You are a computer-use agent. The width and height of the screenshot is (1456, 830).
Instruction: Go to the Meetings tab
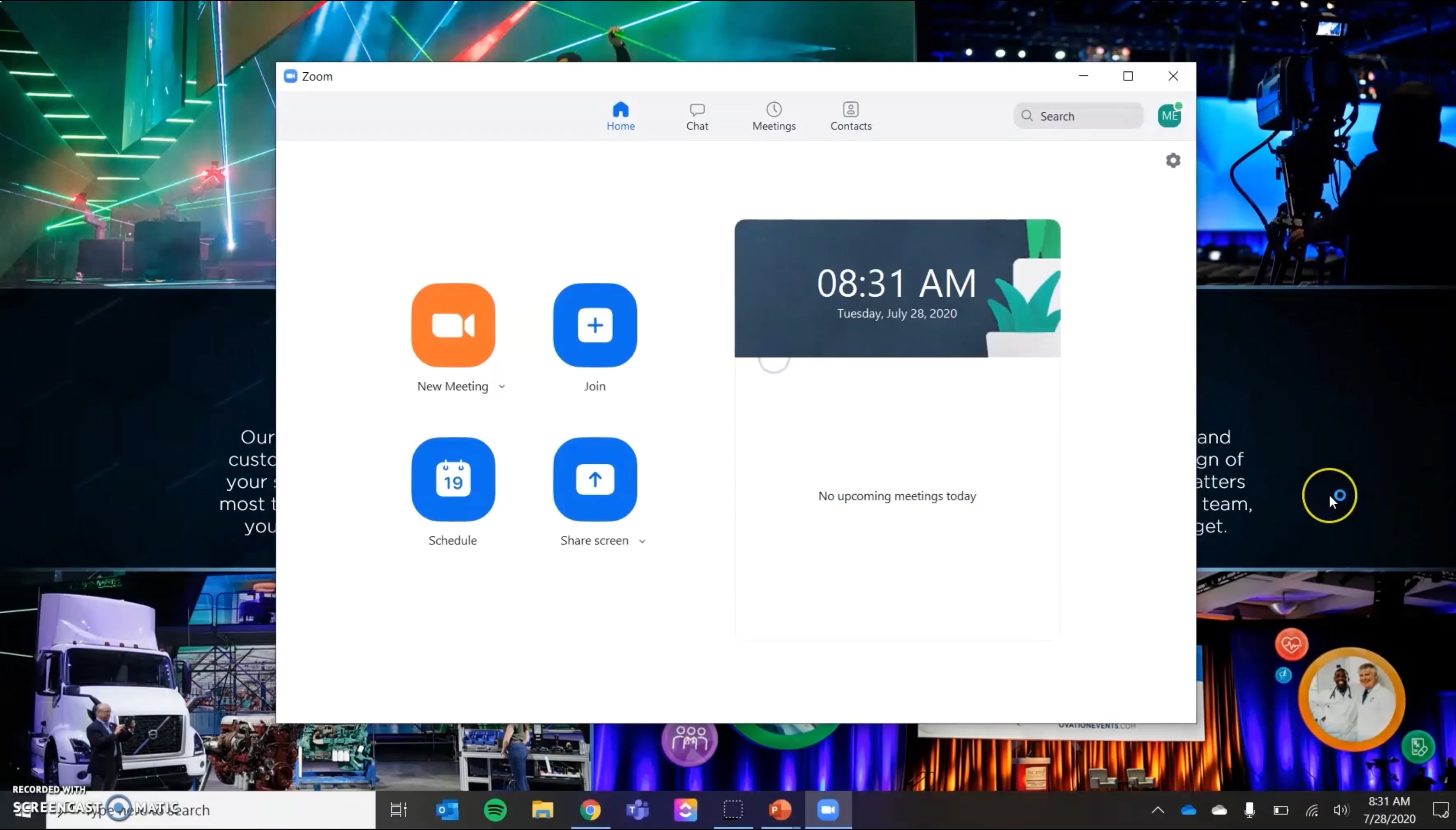pyautogui.click(x=773, y=116)
